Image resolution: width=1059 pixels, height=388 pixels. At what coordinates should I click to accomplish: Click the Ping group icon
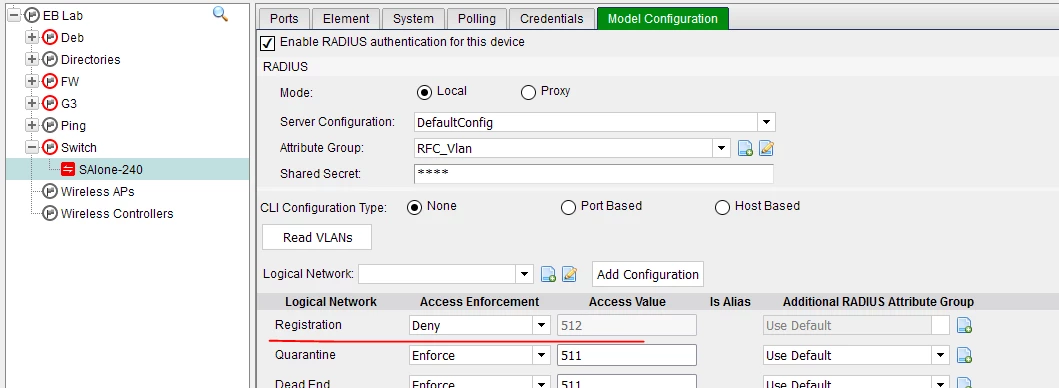(x=50, y=126)
